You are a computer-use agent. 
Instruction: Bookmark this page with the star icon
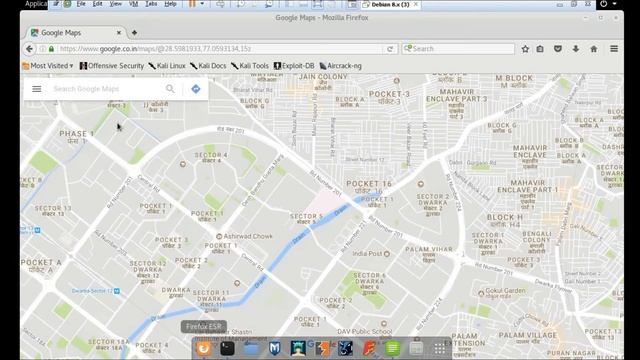coord(525,49)
